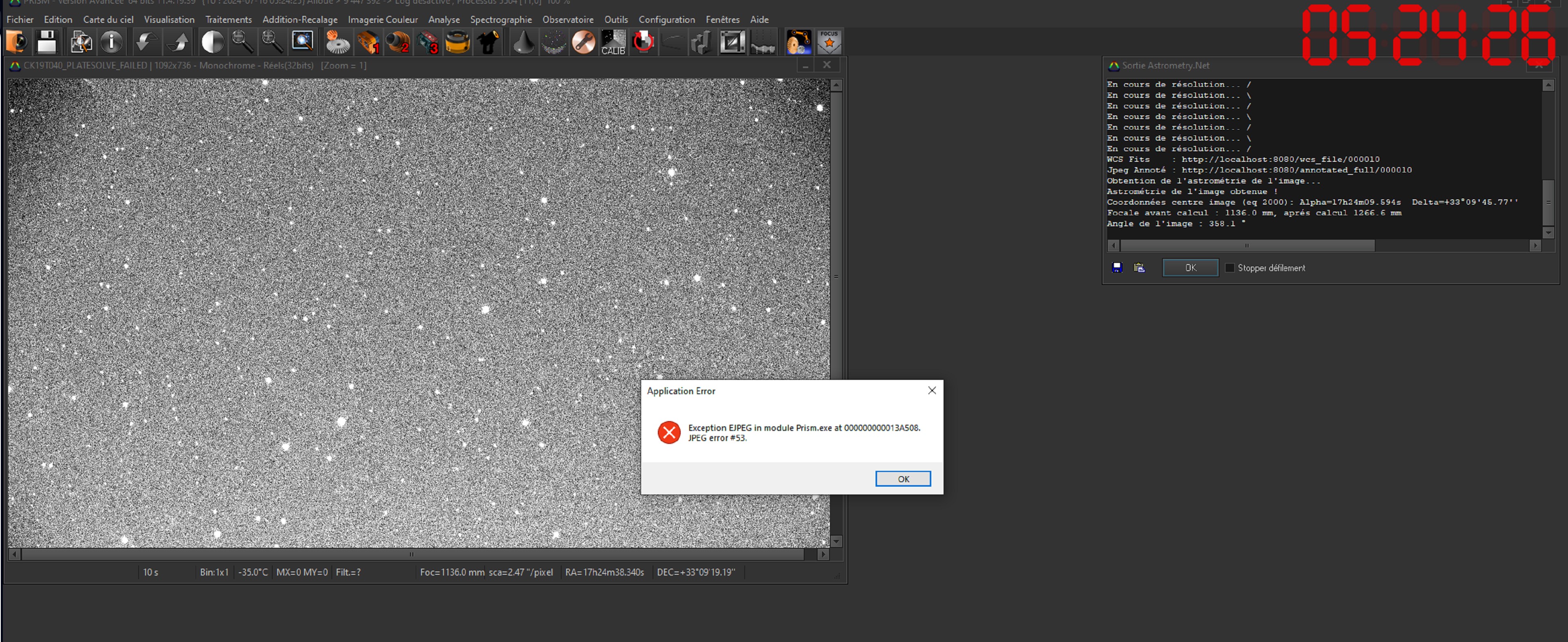Click OK in Application Error dialog

(x=903, y=479)
